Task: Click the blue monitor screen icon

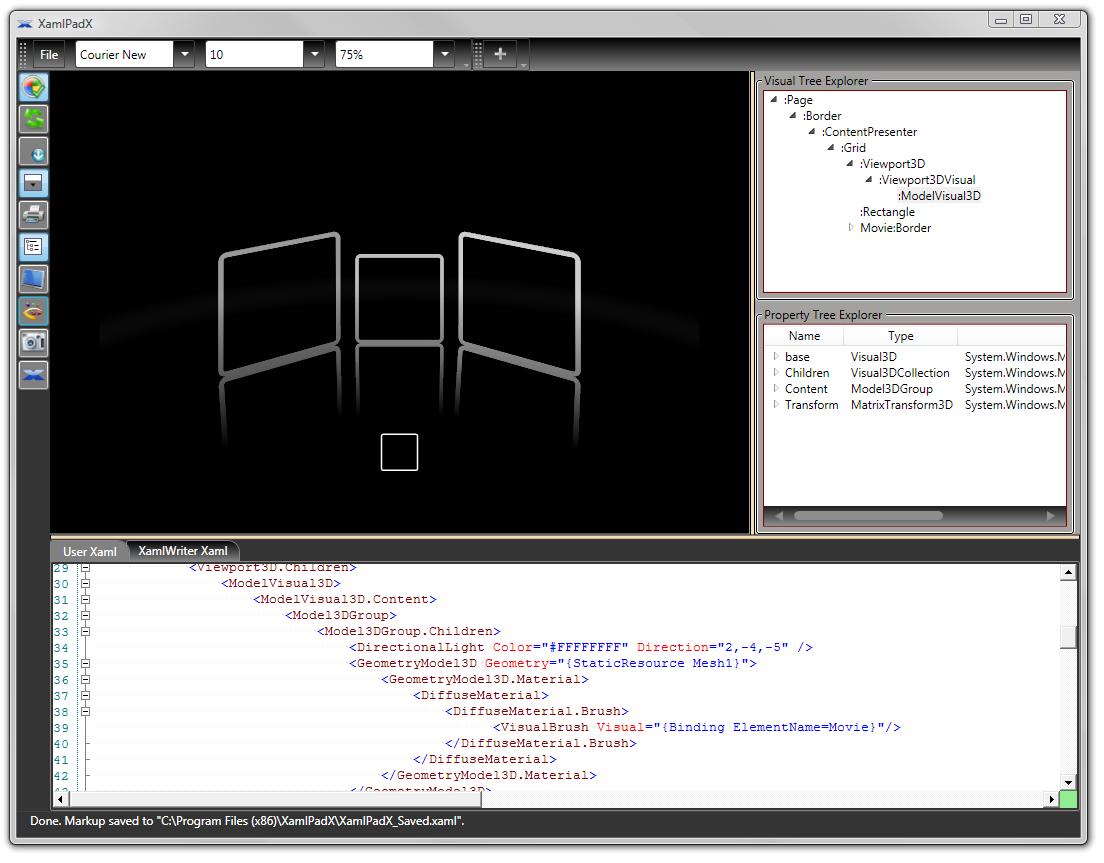Action: coord(34,279)
